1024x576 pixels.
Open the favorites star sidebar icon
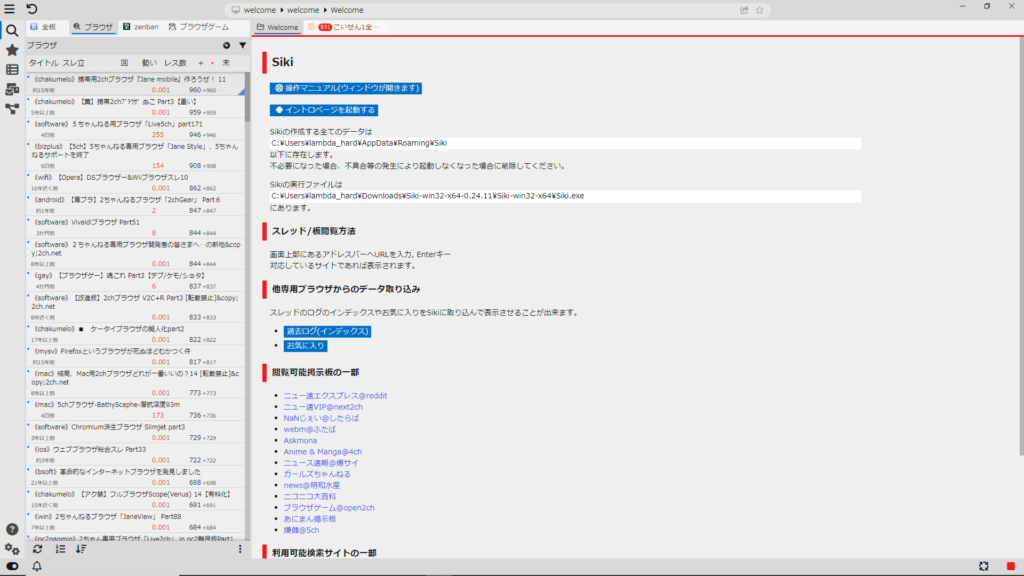click(12, 50)
